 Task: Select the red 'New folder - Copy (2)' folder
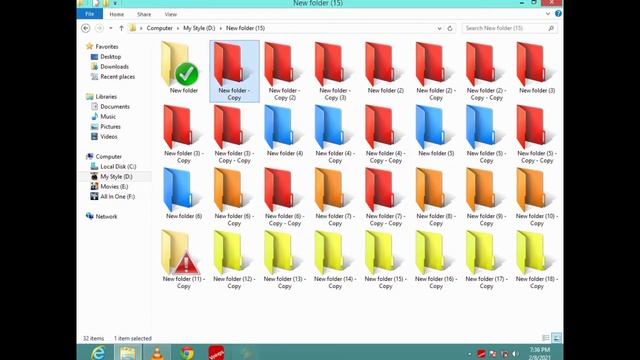[283, 64]
